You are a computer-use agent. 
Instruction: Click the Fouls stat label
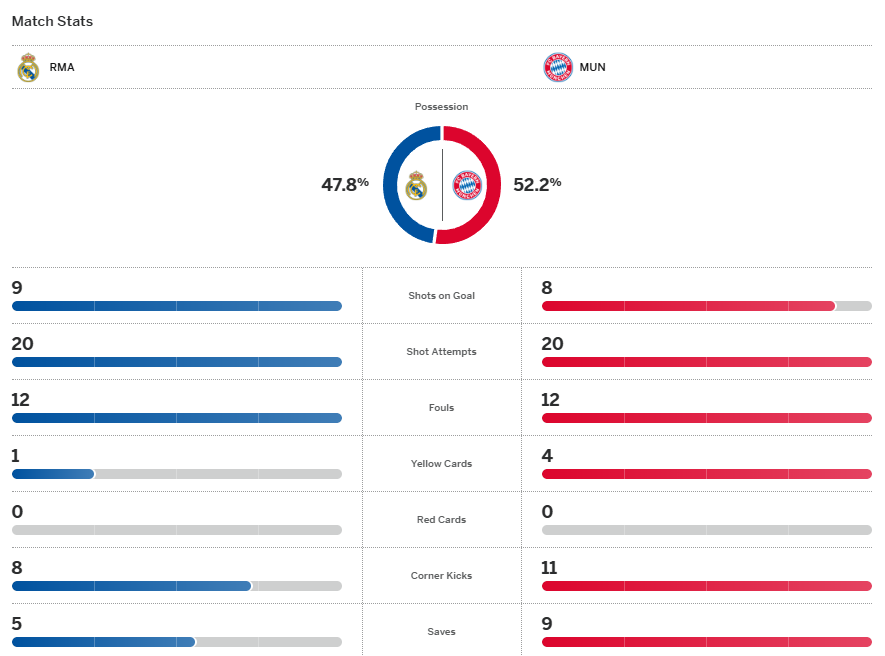point(442,408)
